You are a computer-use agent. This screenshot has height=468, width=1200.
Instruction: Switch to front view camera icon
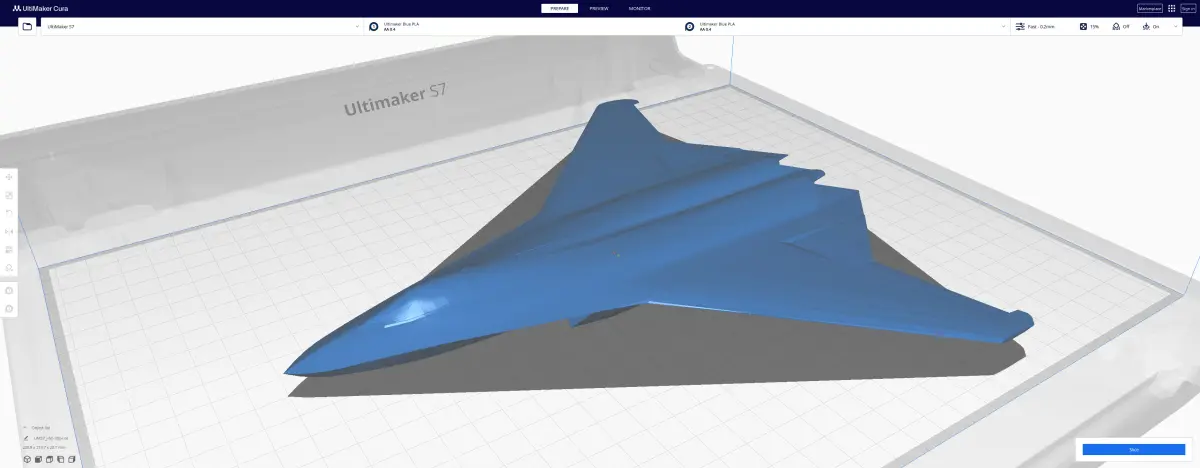pos(37,459)
